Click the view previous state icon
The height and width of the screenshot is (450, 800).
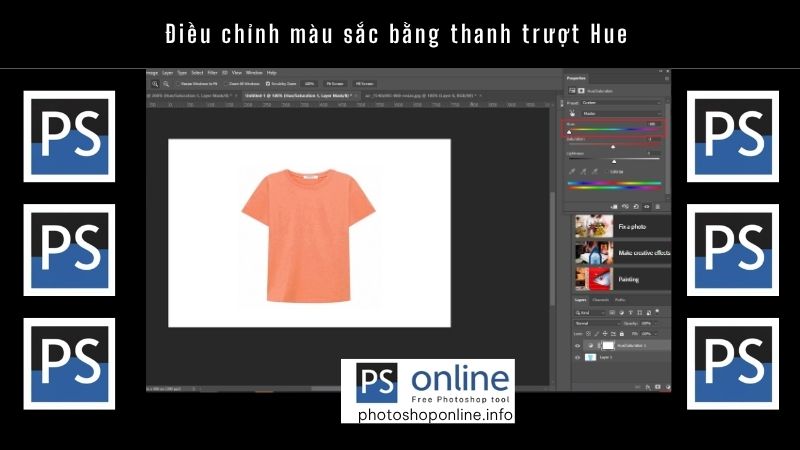[x=625, y=207]
